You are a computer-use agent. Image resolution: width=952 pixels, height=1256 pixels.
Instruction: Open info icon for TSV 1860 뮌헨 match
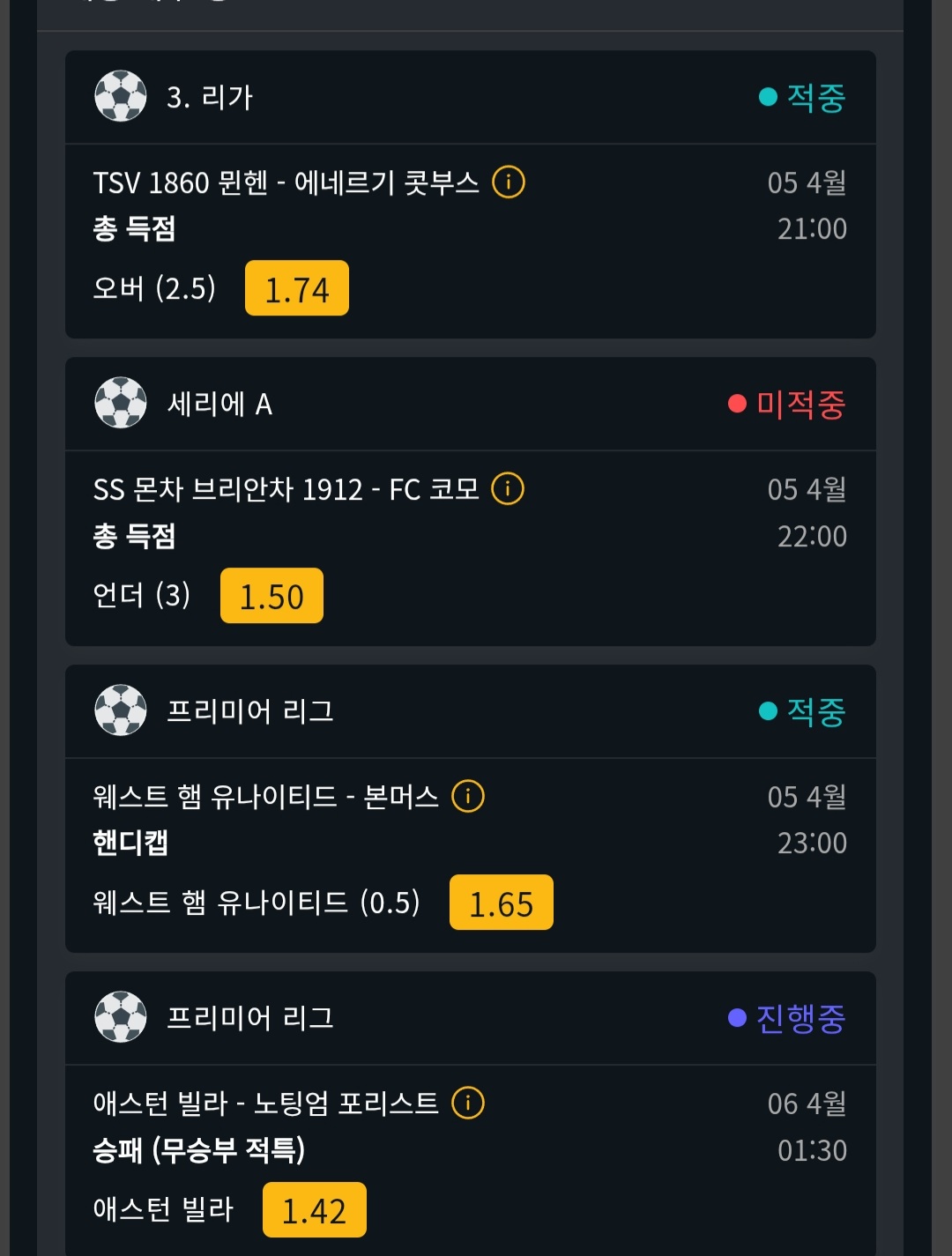click(509, 182)
